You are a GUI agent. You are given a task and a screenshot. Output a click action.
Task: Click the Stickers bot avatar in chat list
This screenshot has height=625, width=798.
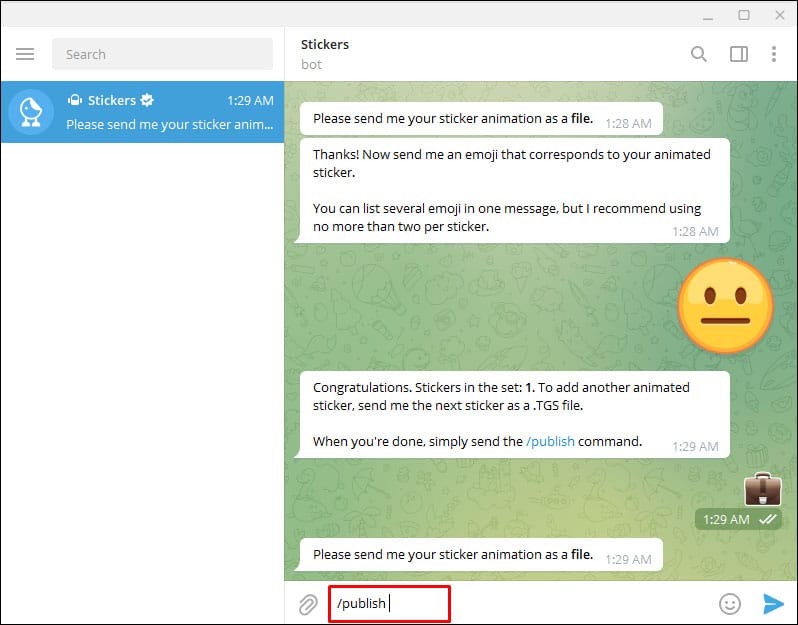[x=31, y=112]
